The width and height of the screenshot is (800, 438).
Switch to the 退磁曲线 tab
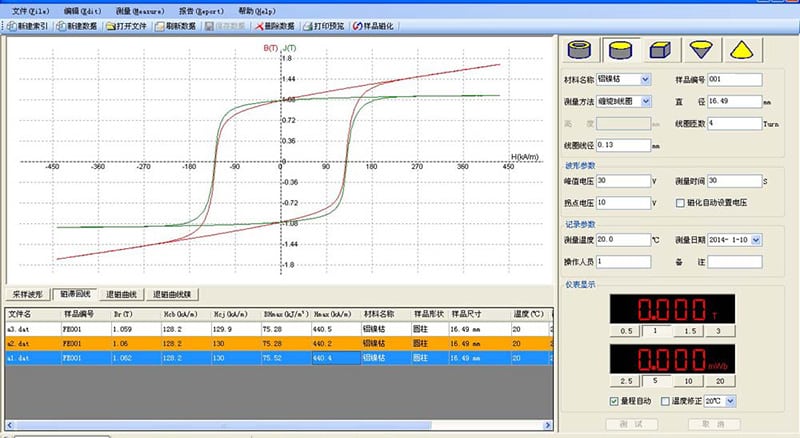(x=121, y=295)
